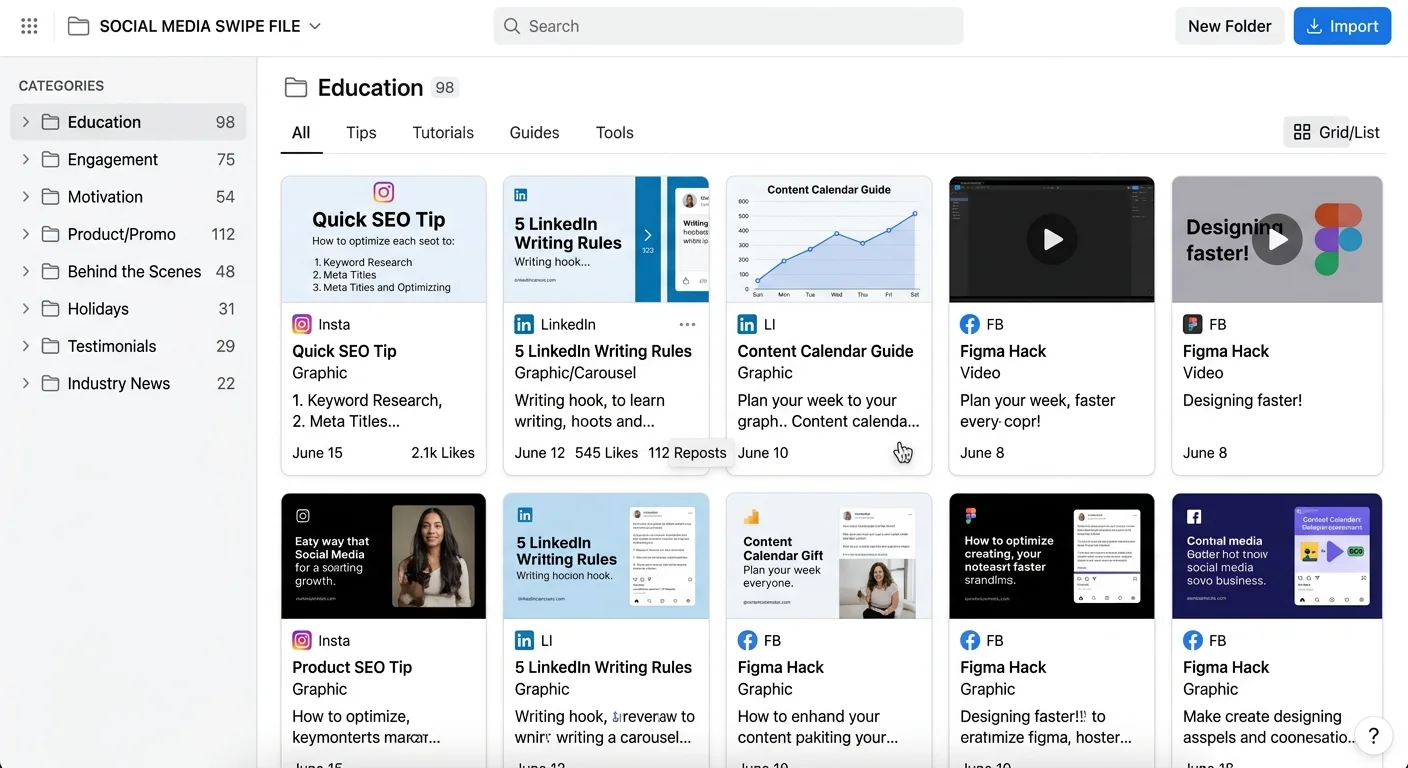This screenshot has height=768, width=1408.
Task: Click the Product/Promo folder icon in the sidebar
Action: [50, 234]
